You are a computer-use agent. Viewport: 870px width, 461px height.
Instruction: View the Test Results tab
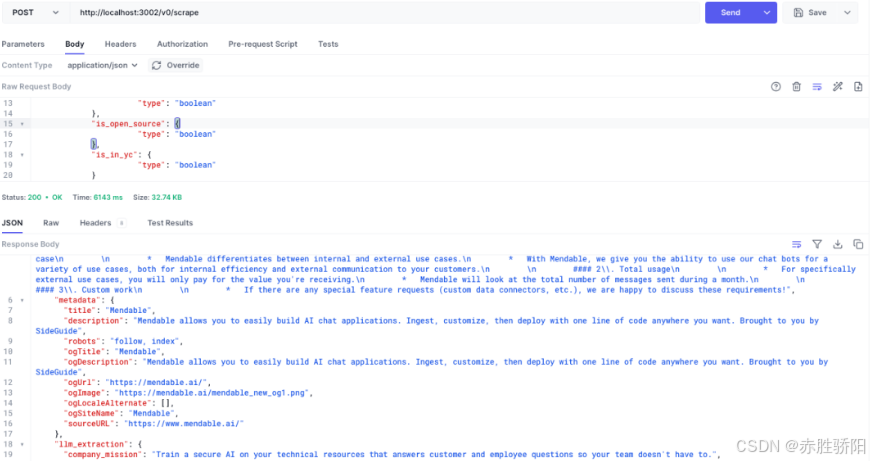pyautogui.click(x=170, y=222)
